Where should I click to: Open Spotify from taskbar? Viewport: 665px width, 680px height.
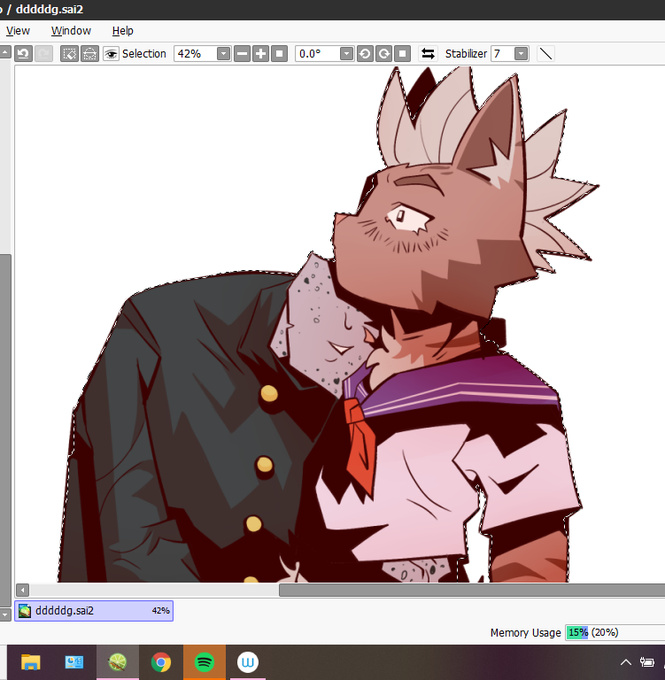pos(204,662)
